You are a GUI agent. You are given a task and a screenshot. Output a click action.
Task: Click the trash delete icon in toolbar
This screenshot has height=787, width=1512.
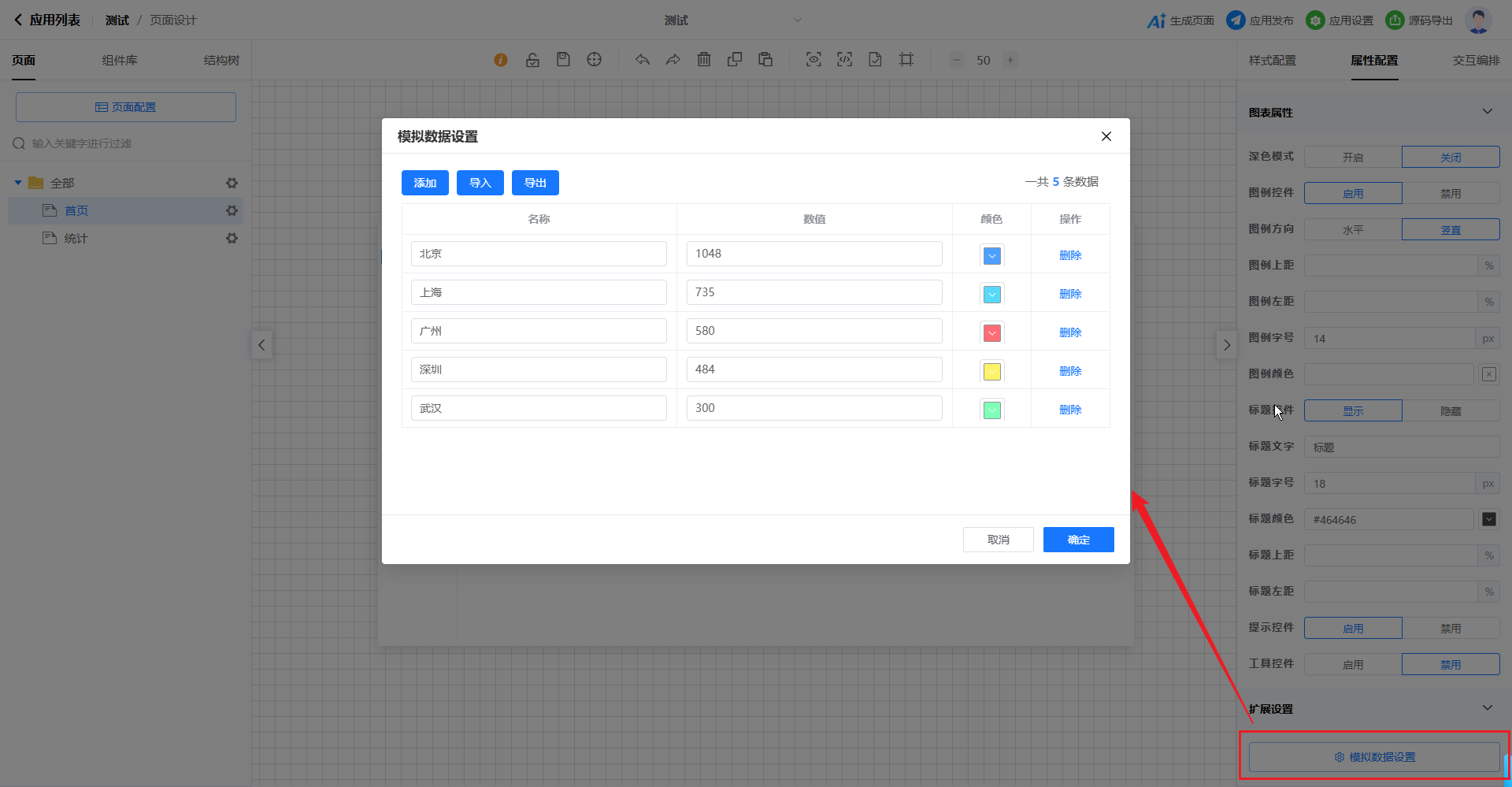704,60
